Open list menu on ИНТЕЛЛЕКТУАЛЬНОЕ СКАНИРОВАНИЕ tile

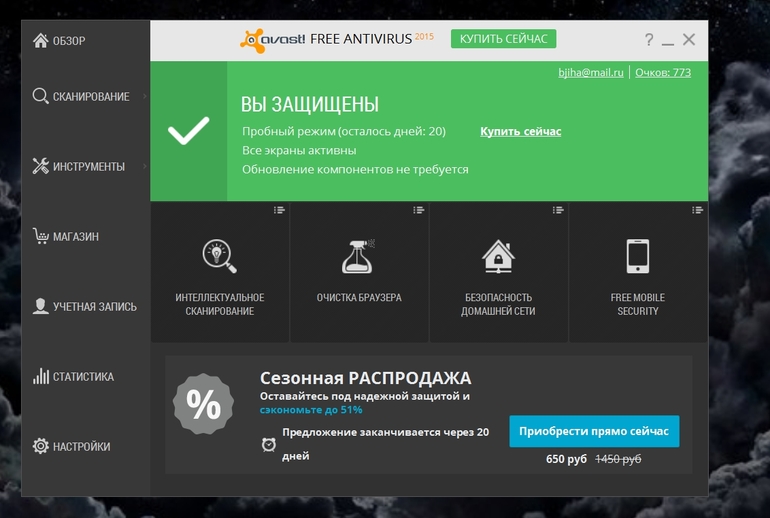click(x=279, y=210)
